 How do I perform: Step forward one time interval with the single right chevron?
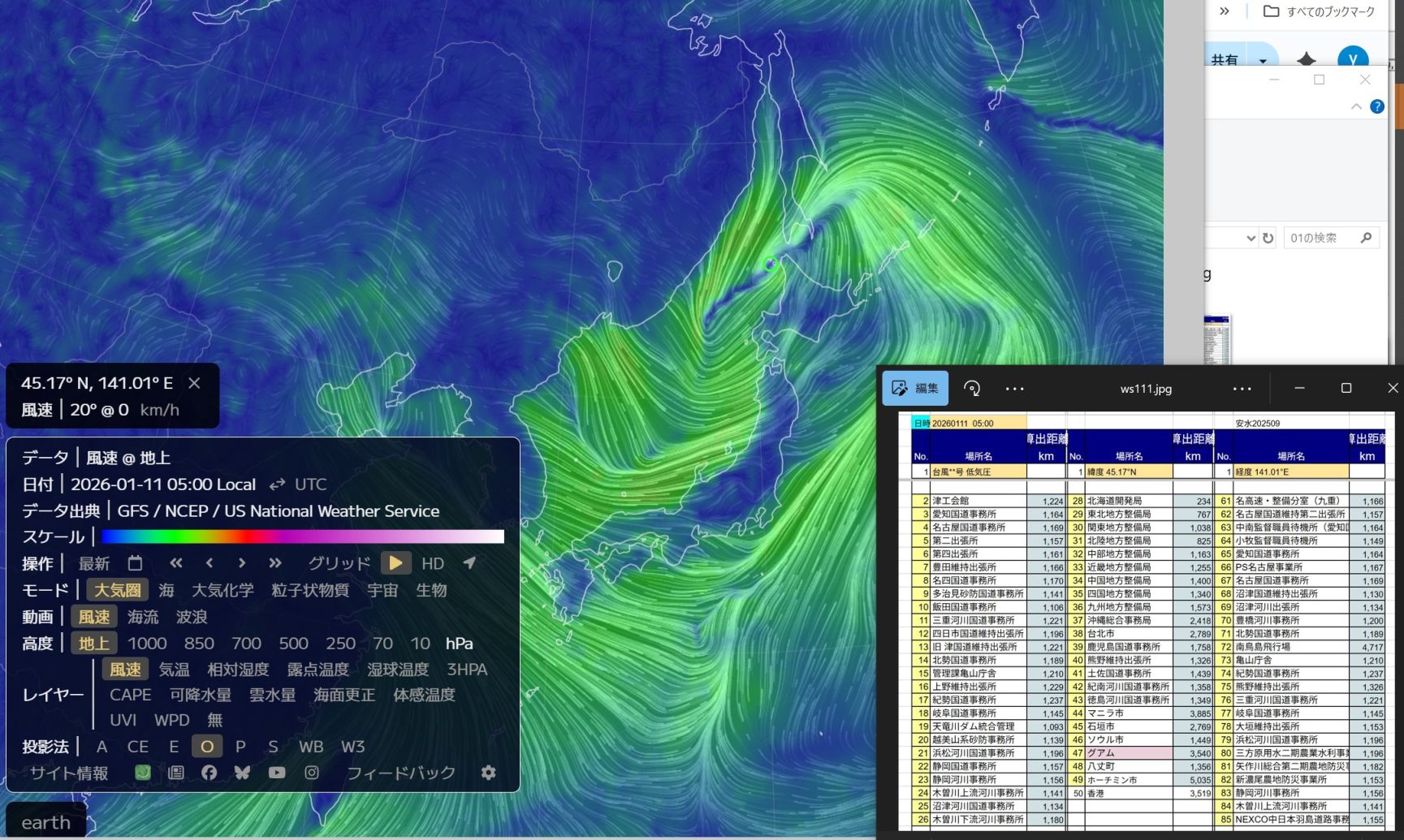[241, 563]
